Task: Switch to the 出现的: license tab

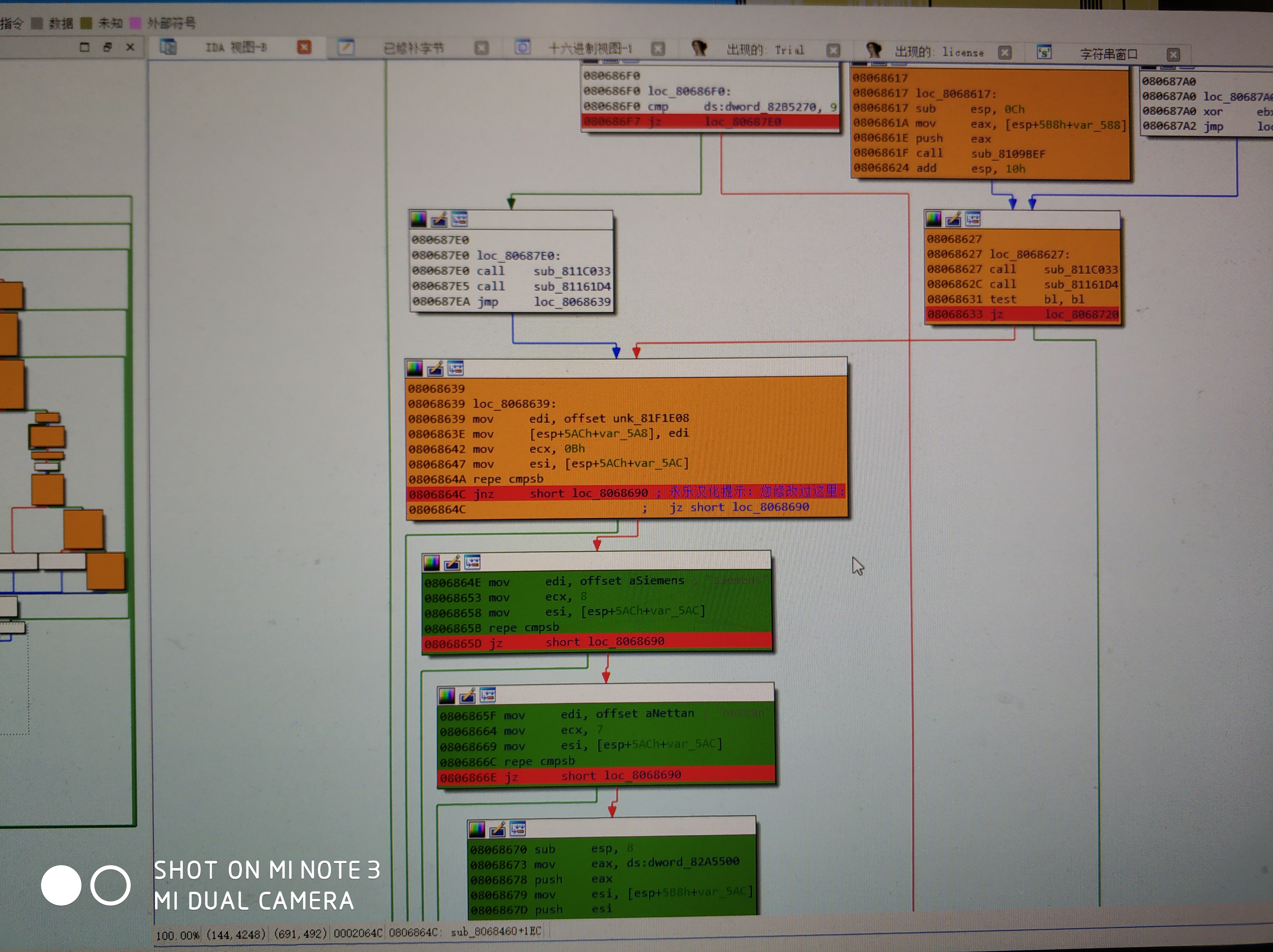Action: click(x=939, y=52)
